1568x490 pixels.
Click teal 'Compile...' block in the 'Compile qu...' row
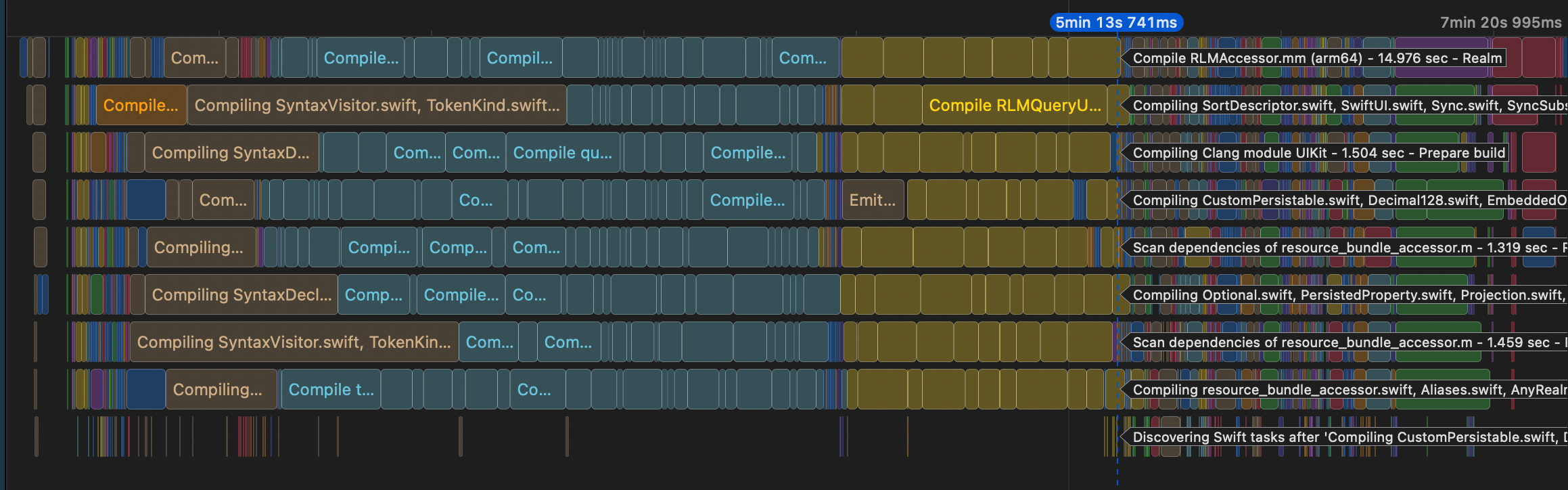[x=749, y=152]
